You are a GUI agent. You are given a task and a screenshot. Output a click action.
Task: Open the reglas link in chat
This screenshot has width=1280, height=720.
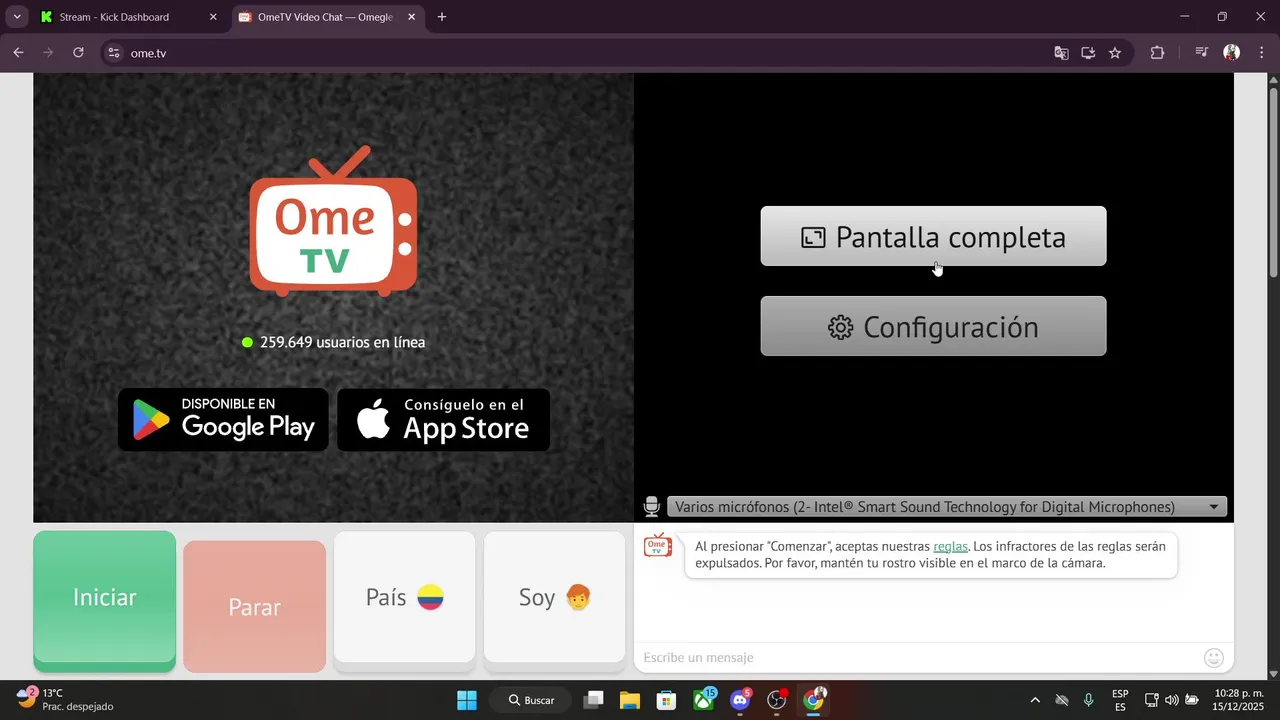point(950,546)
